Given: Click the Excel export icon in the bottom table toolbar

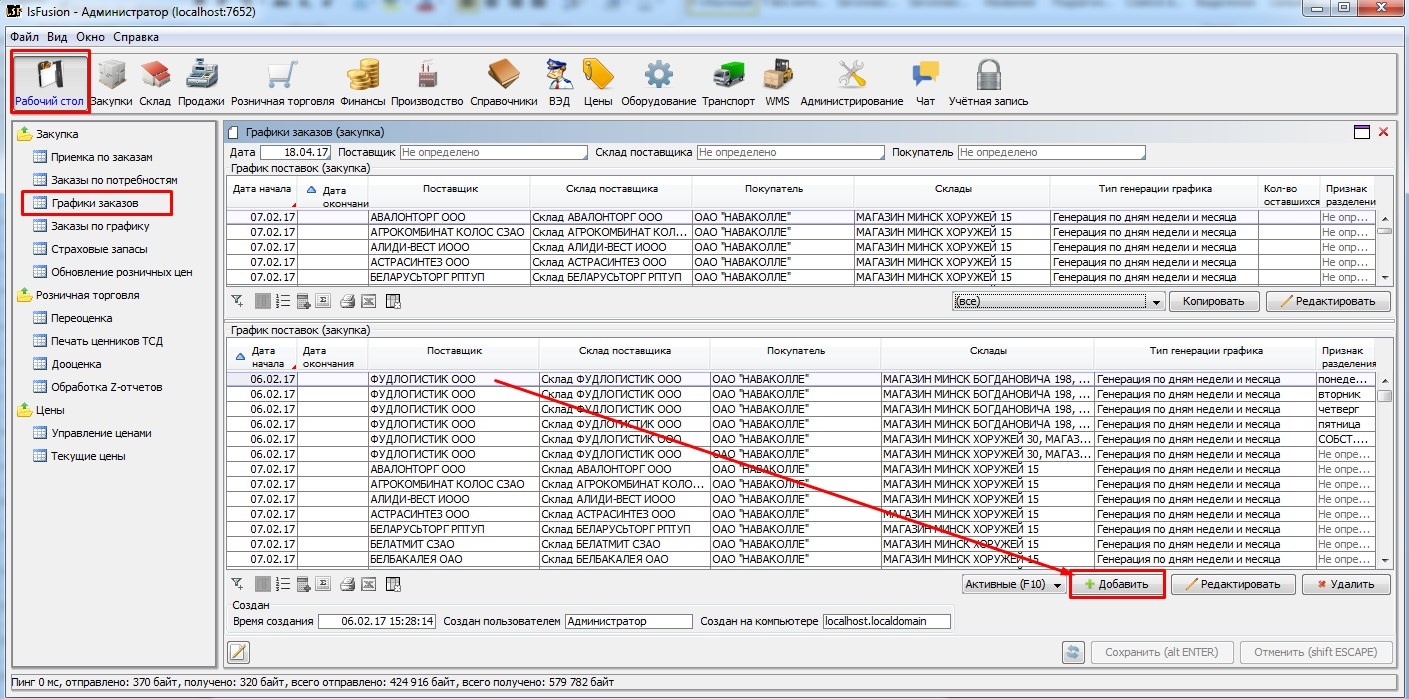Looking at the screenshot, I should click(x=368, y=584).
